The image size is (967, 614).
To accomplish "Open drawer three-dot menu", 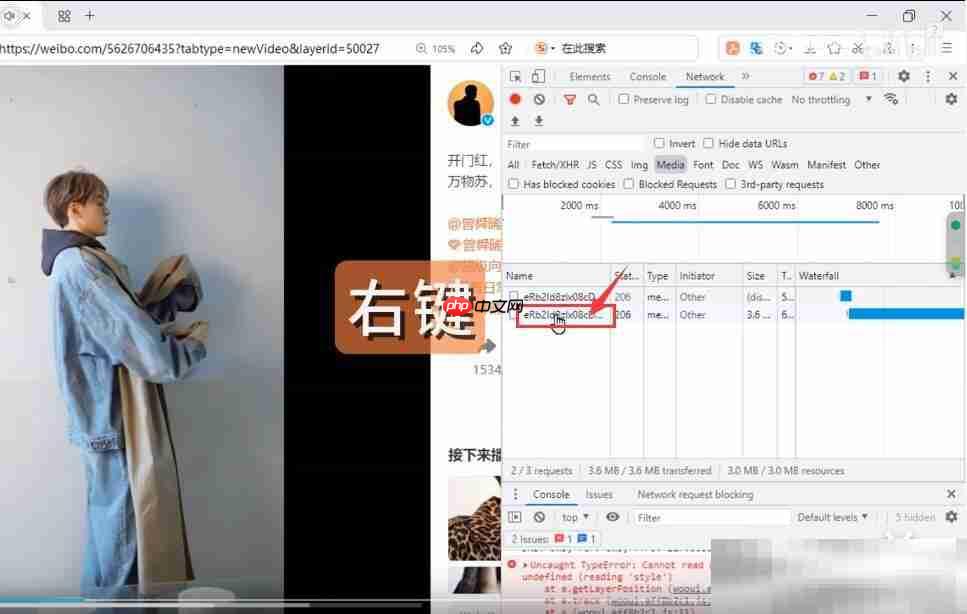I will [516, 494].
